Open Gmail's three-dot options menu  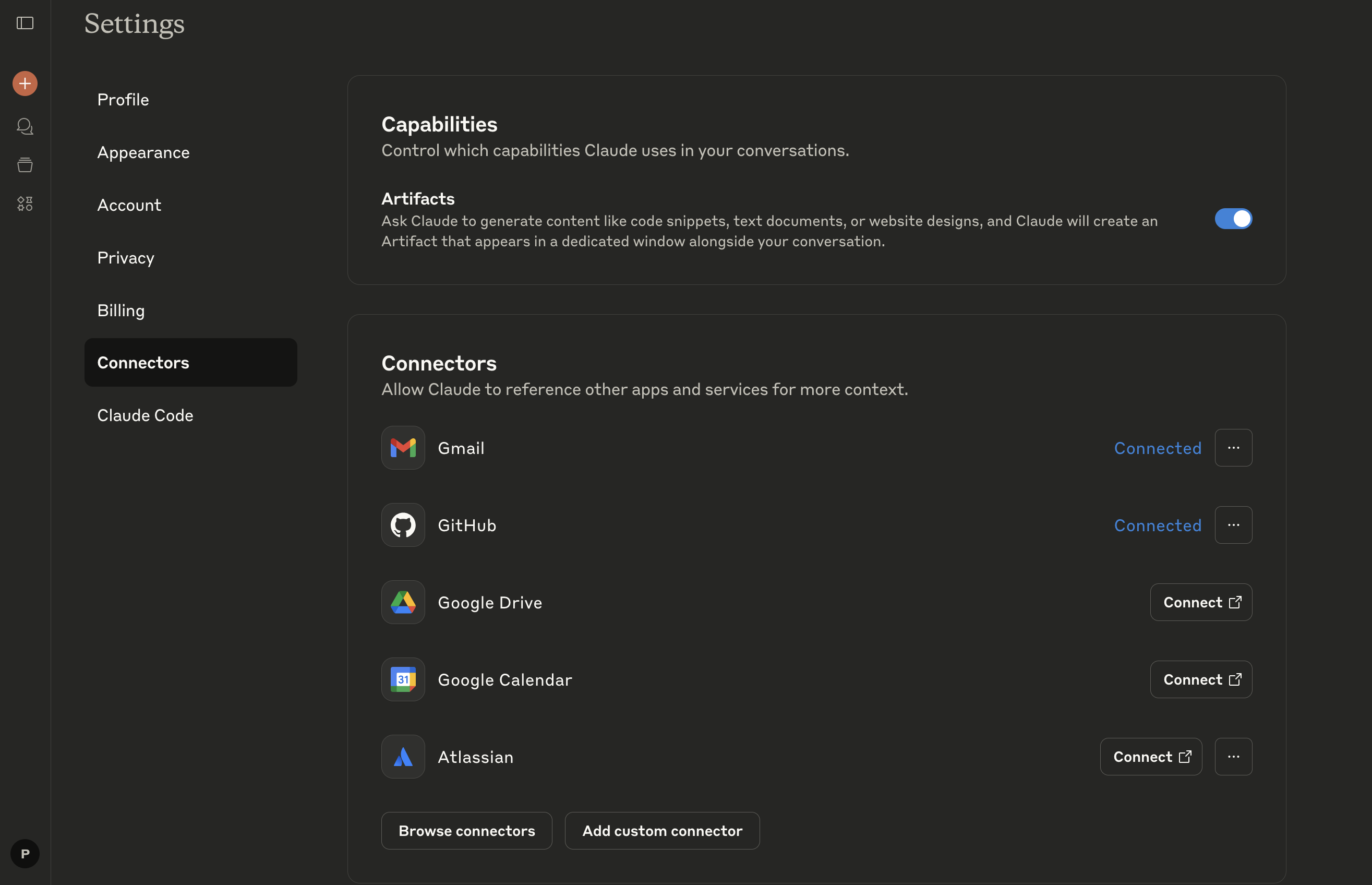pyautogui.click(x=1233, y=448)
